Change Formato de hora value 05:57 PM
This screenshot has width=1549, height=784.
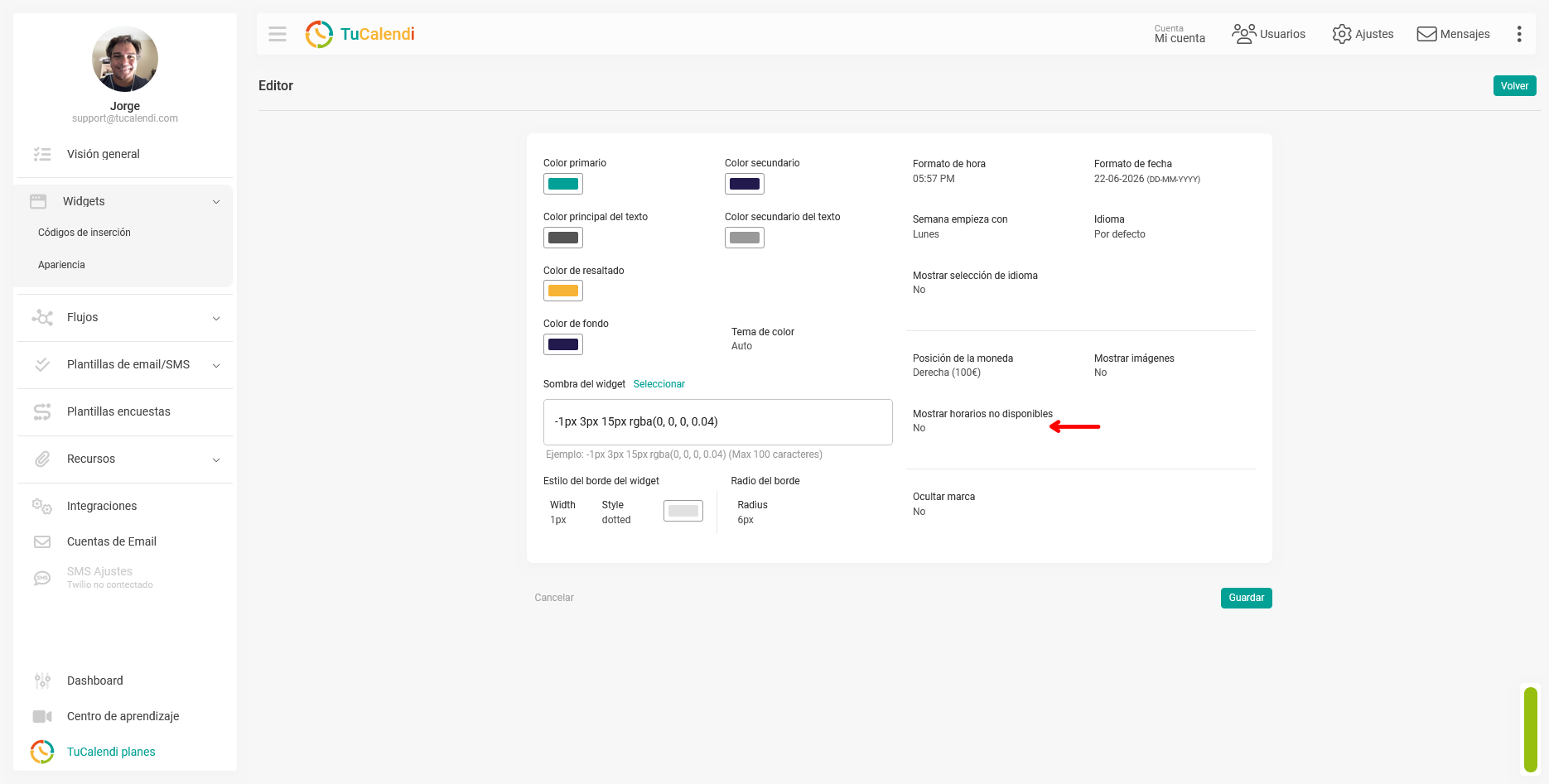[x=934, y=179]
